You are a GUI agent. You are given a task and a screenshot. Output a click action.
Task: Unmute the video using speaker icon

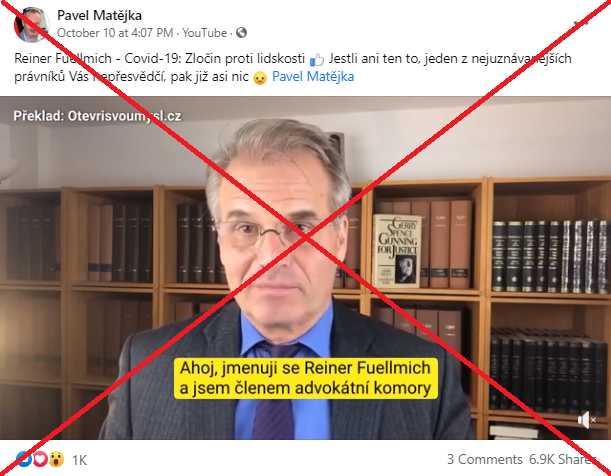point(587,420)
